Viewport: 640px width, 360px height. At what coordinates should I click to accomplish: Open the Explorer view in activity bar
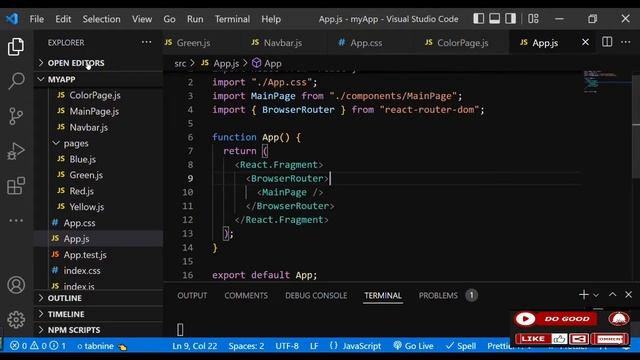tap(16, 47)
